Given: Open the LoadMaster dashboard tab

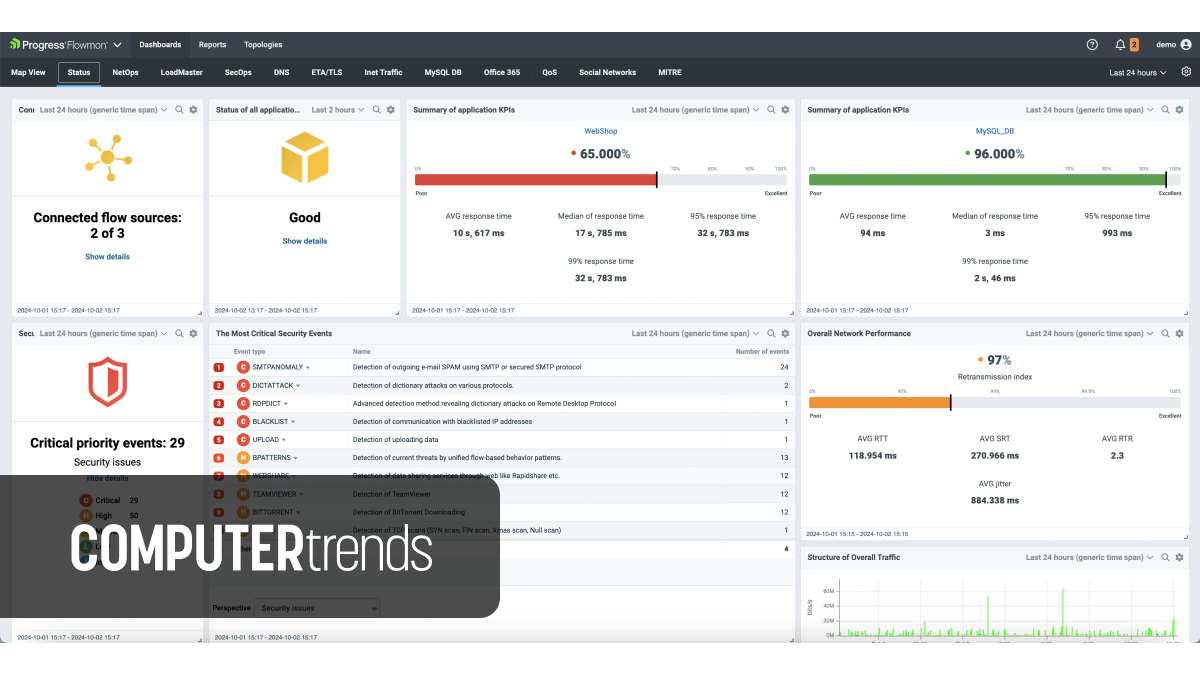Looking at the screenshot, I should [181, 72].
